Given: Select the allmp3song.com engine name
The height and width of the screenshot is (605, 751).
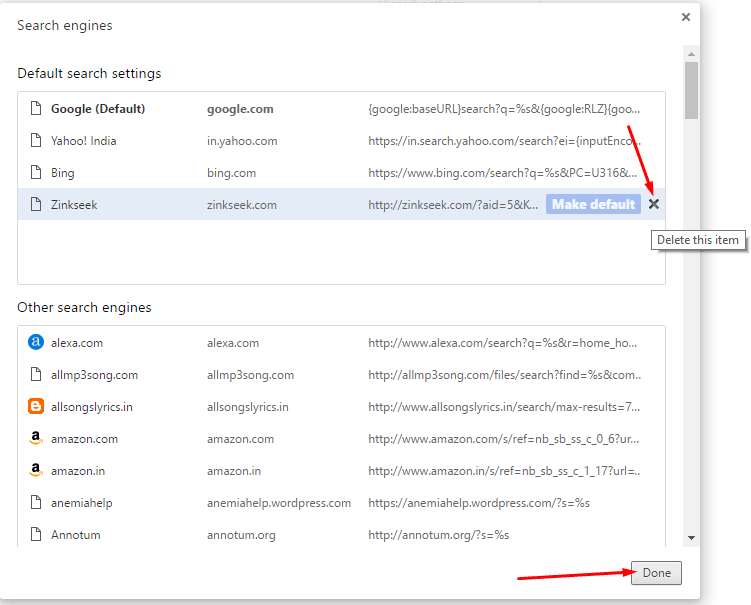Looking at the screenshot, I should (94, 375).
